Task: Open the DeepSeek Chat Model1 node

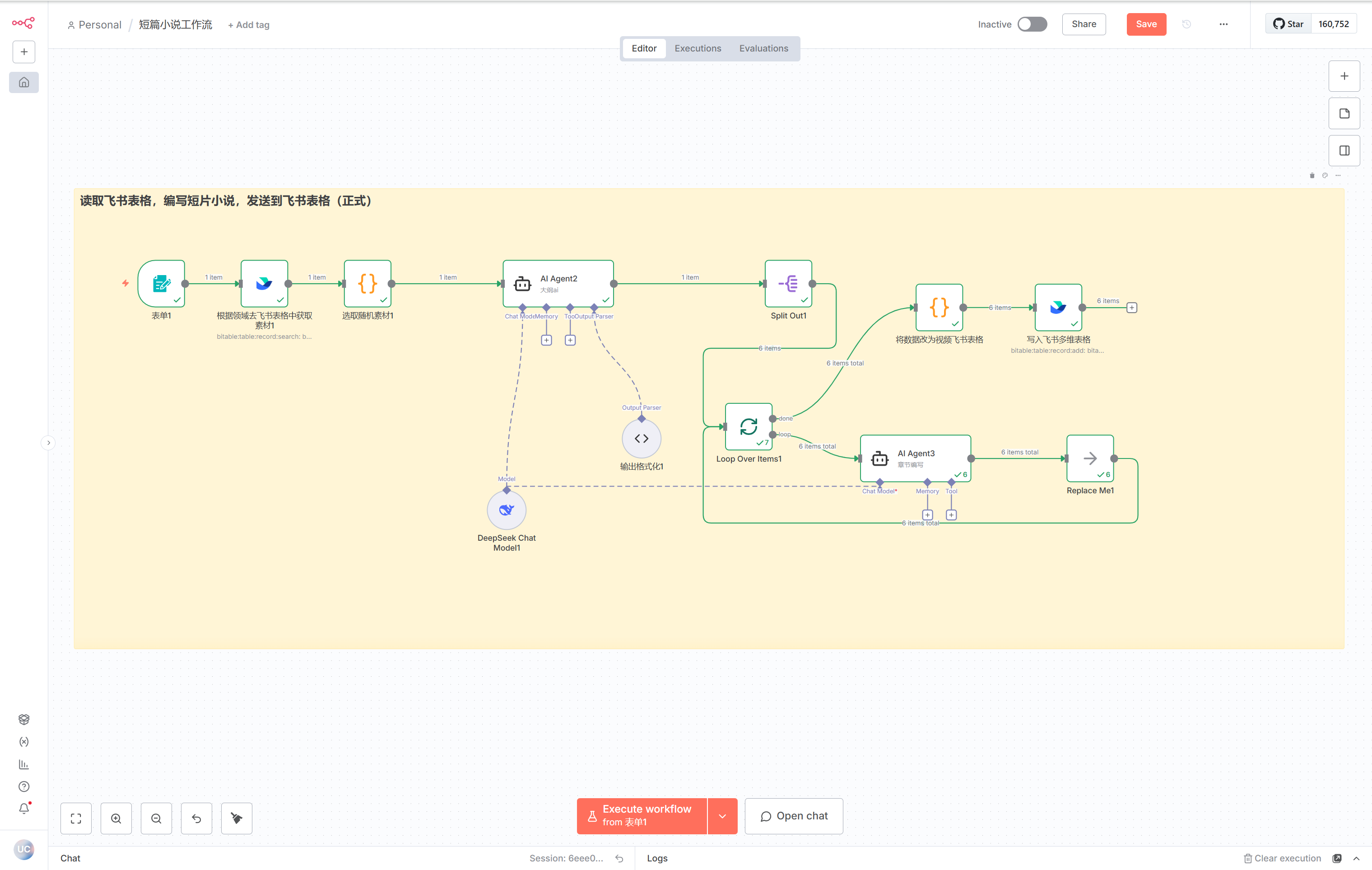Action: coord(506,510)
